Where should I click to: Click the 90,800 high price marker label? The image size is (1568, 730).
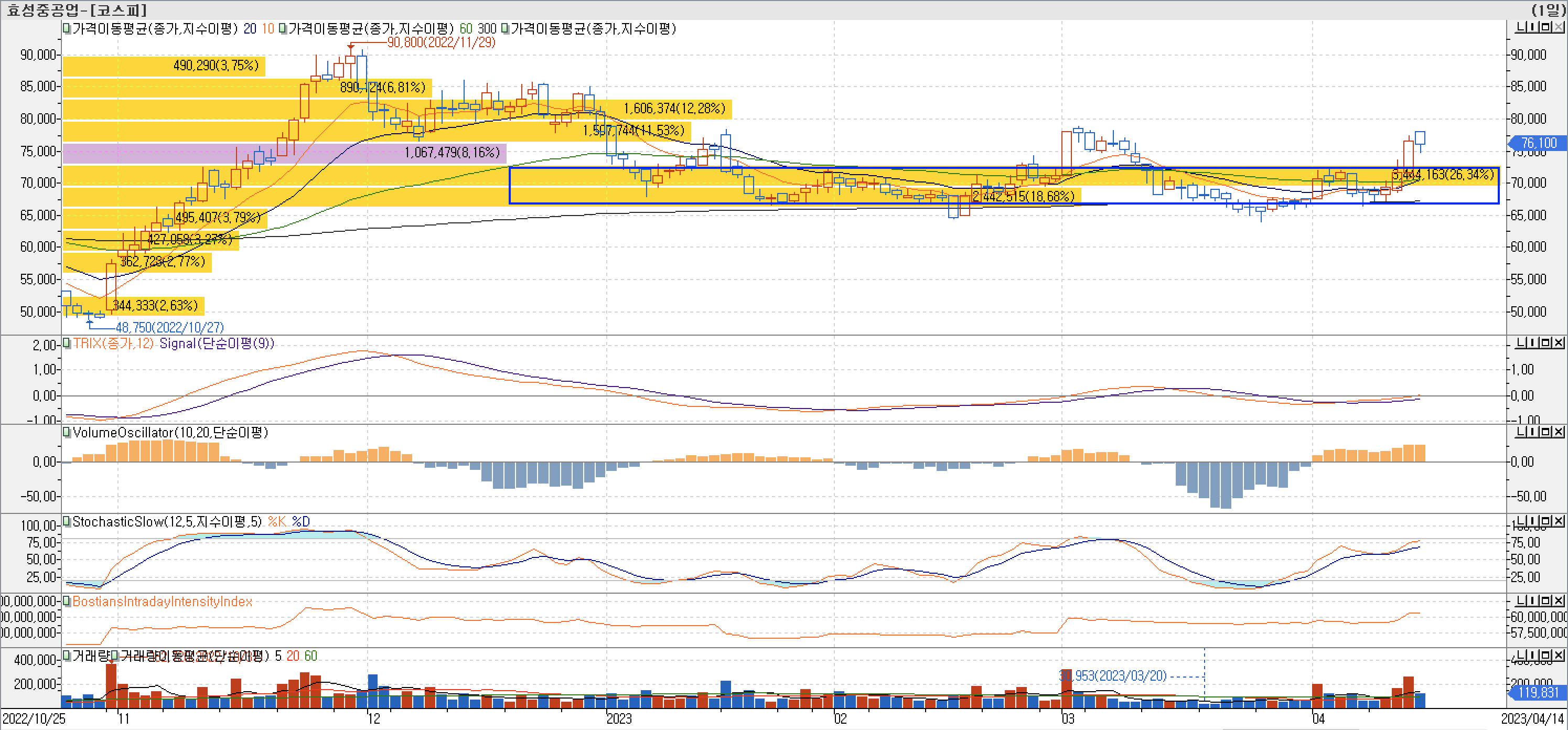click(x=441, y=42)
